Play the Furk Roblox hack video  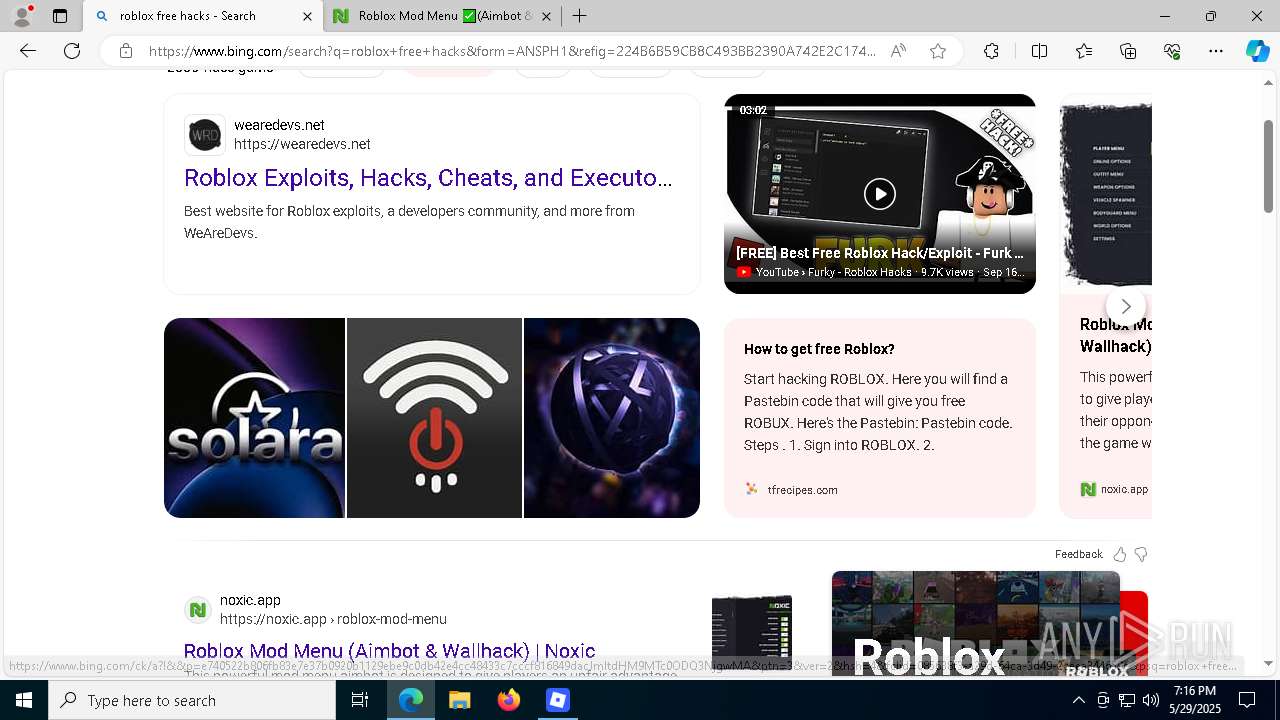click(880, 194)
